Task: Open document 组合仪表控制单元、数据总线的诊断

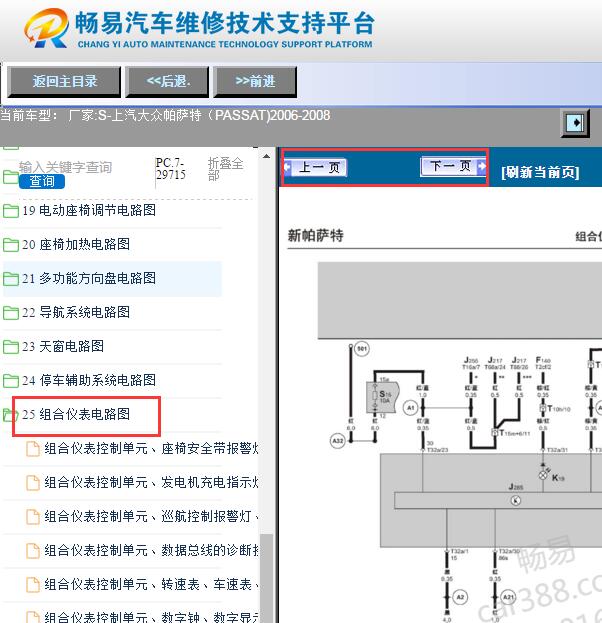Action: coord(151,551)
